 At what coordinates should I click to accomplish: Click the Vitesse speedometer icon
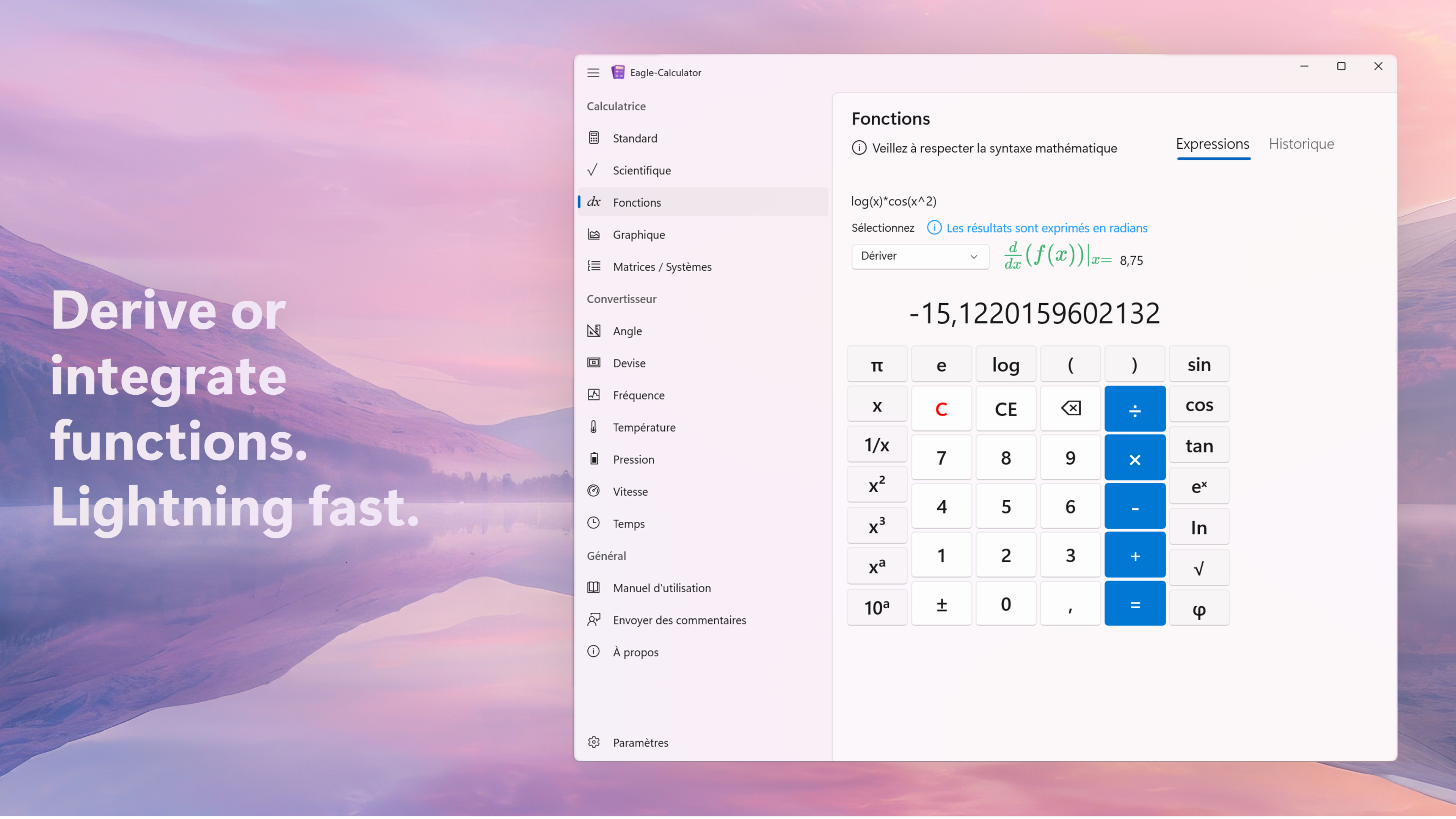[593, 491]
